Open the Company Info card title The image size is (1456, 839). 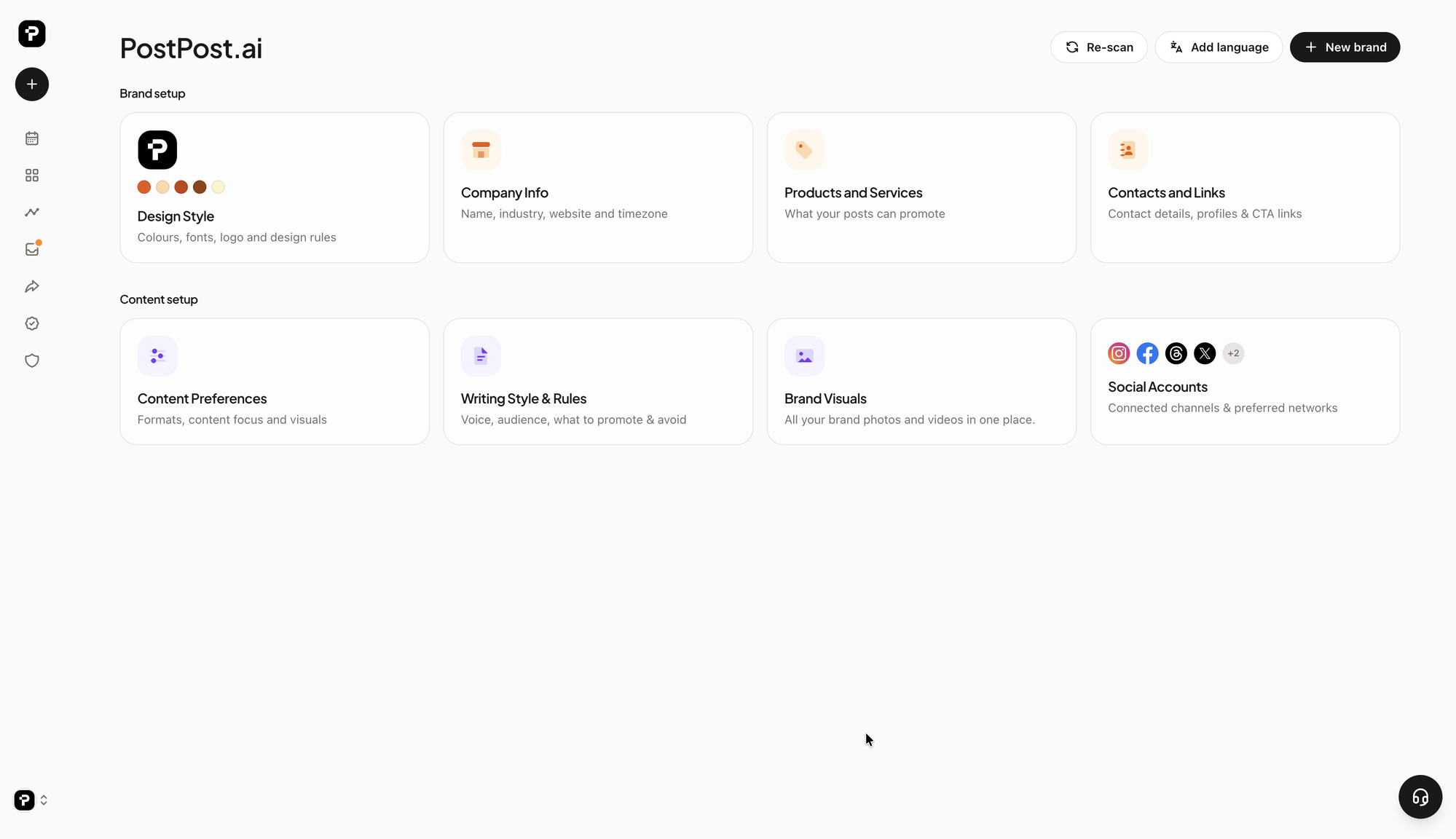(504, 193)
